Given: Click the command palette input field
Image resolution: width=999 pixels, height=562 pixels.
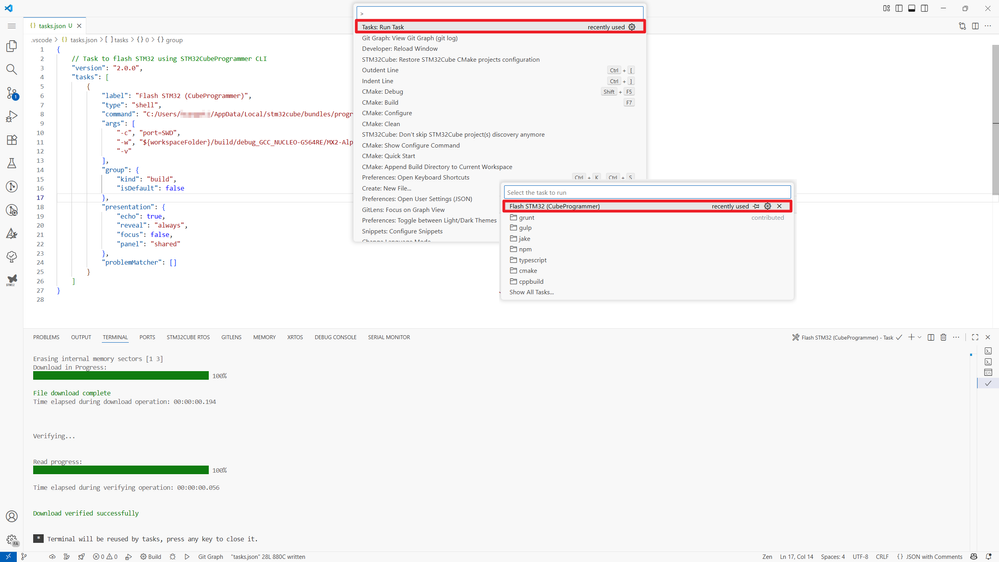Looking at the screenshot, I should (500, 13).
